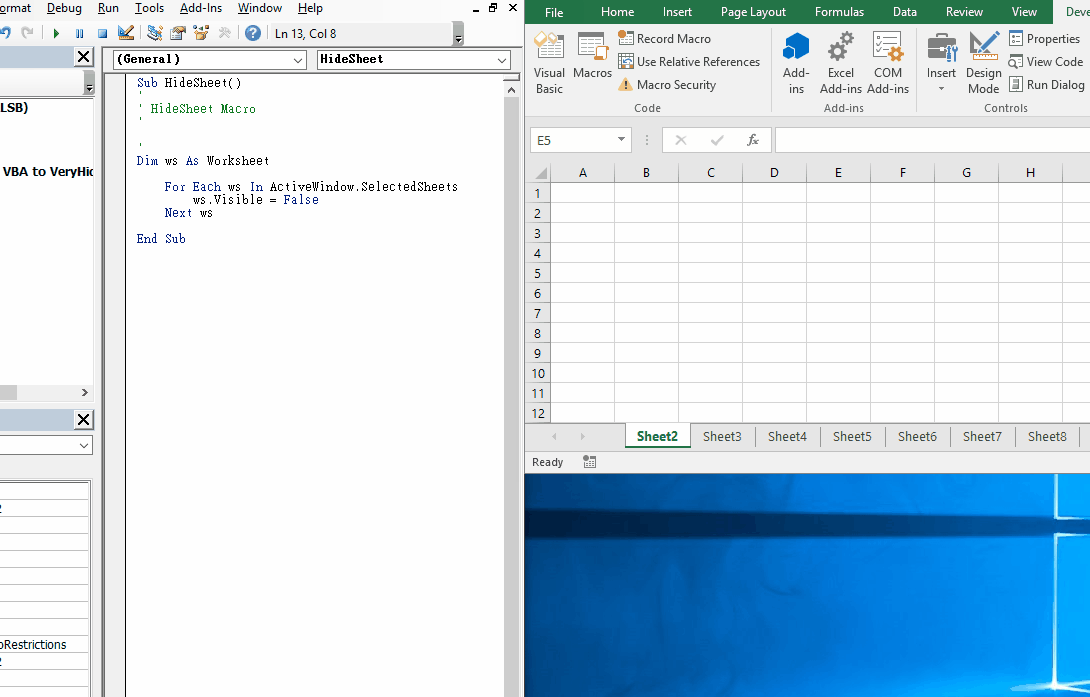Click the Break (pause) button in VBA toolbar

79,33
